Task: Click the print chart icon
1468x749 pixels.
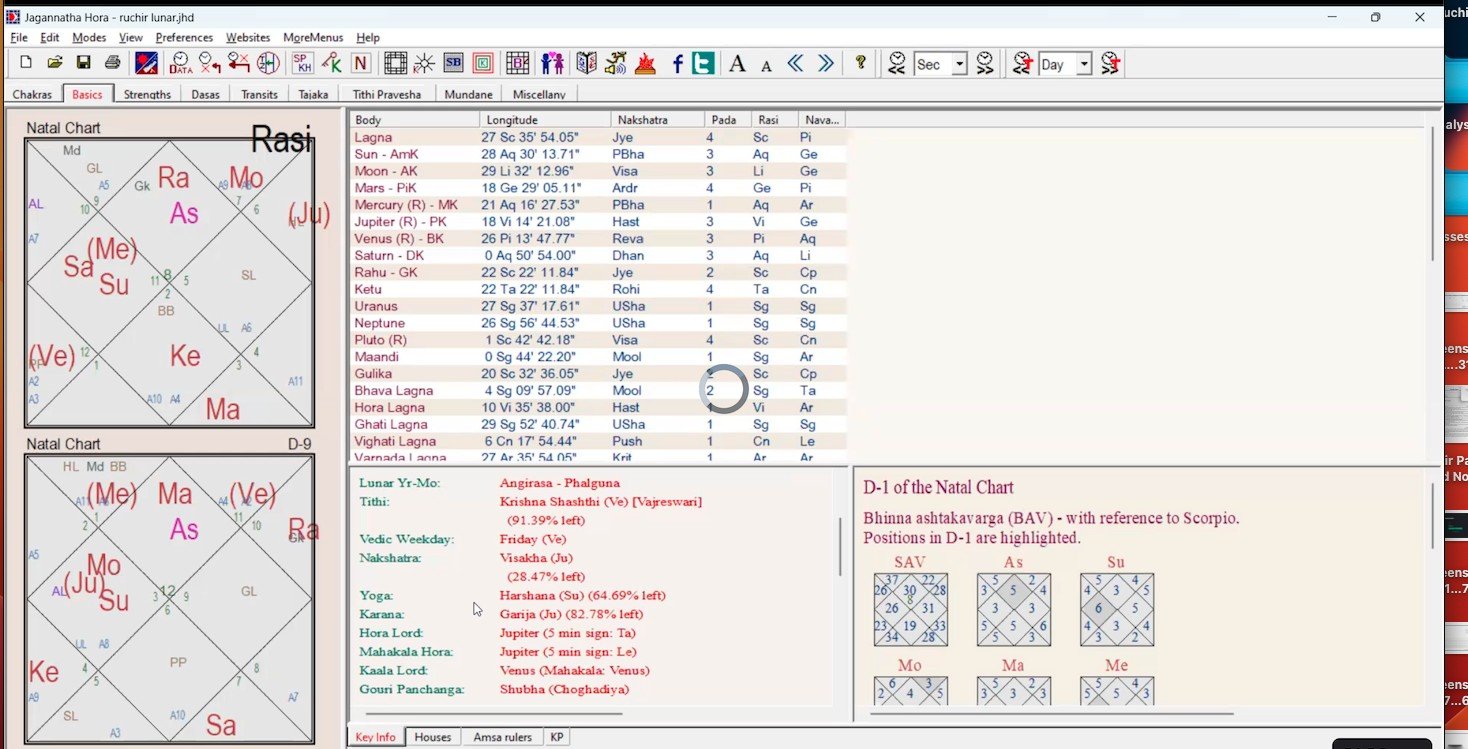Action: click(x=113, y=64)
